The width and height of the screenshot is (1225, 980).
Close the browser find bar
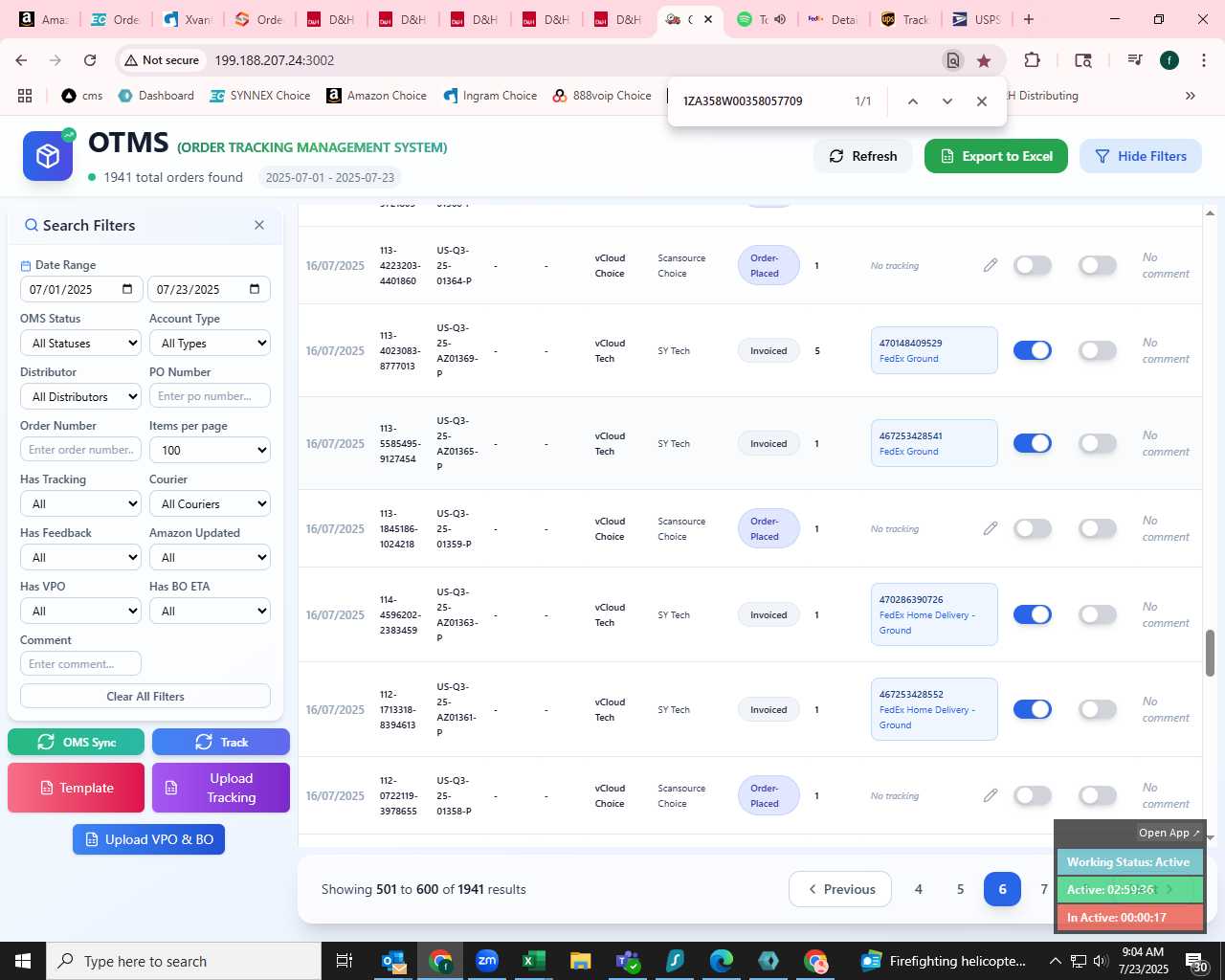pos(982,101)
